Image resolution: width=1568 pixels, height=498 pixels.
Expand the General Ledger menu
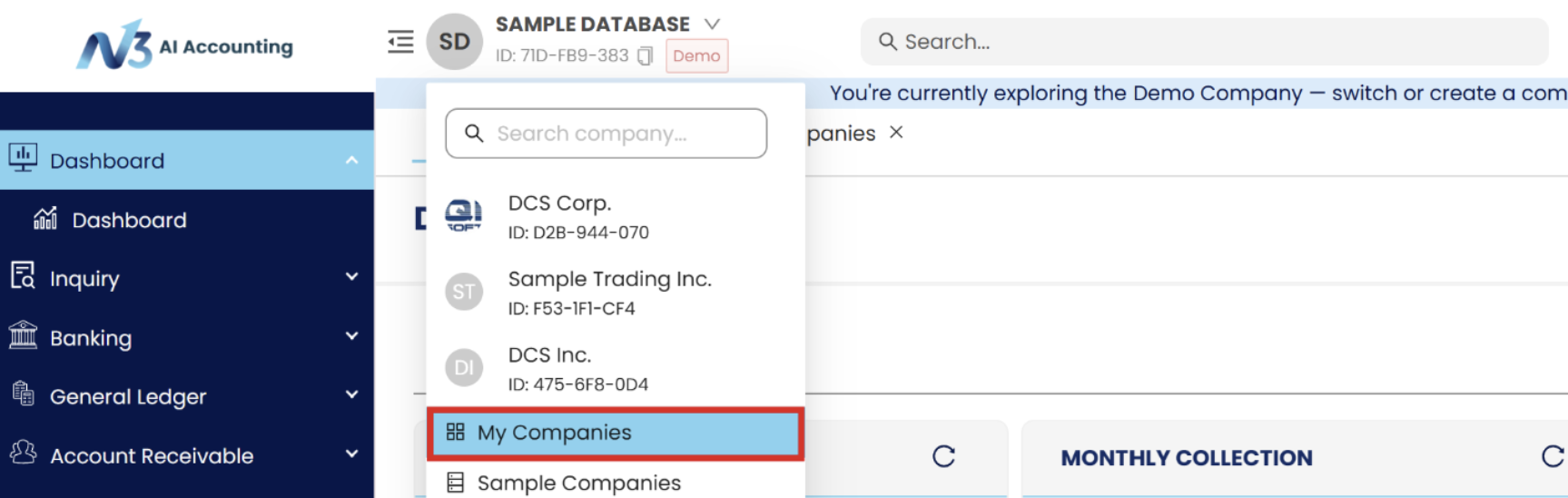351,395
